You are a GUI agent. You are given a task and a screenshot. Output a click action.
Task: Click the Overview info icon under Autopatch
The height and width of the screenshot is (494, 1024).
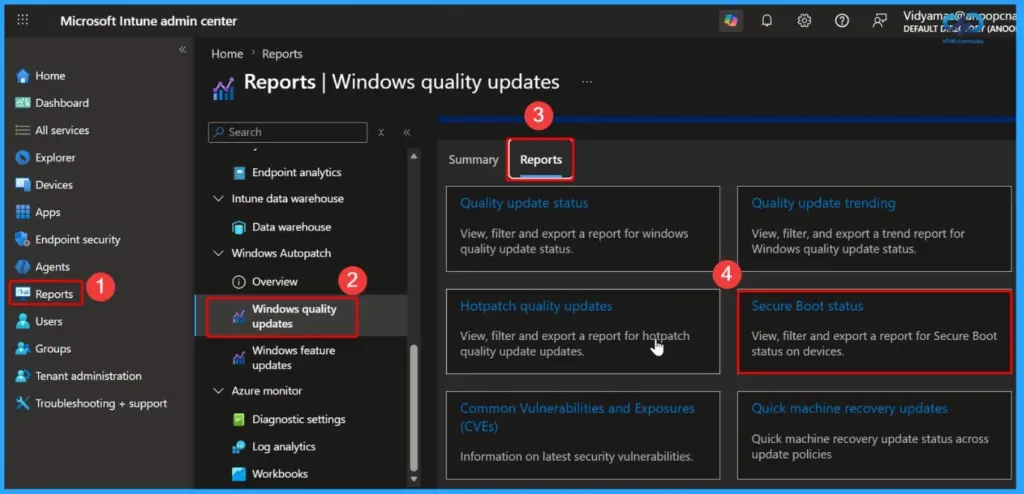pos(239,282)
